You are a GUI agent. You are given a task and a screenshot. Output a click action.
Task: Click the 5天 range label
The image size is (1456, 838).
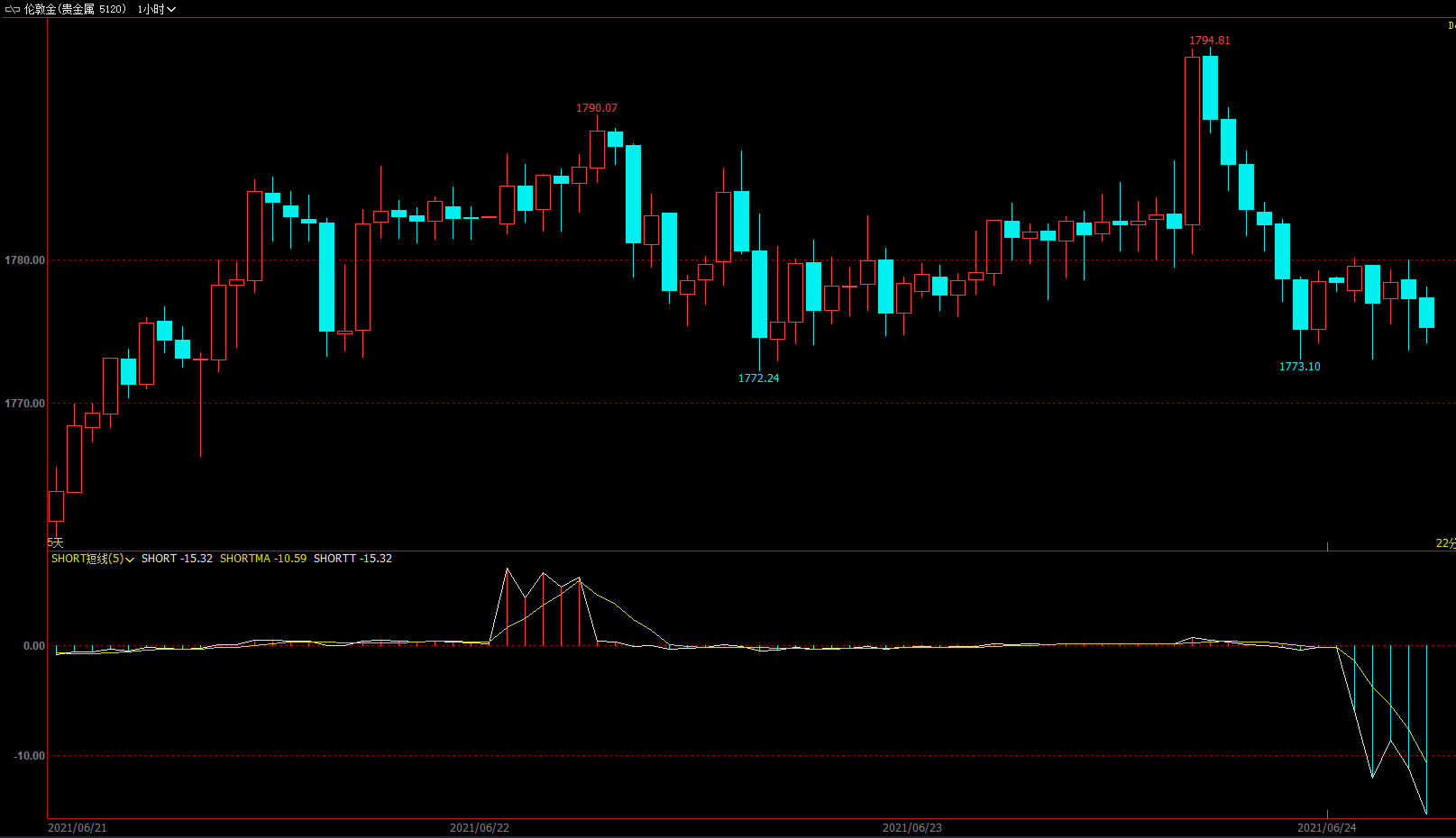click(x=56, y=542)
